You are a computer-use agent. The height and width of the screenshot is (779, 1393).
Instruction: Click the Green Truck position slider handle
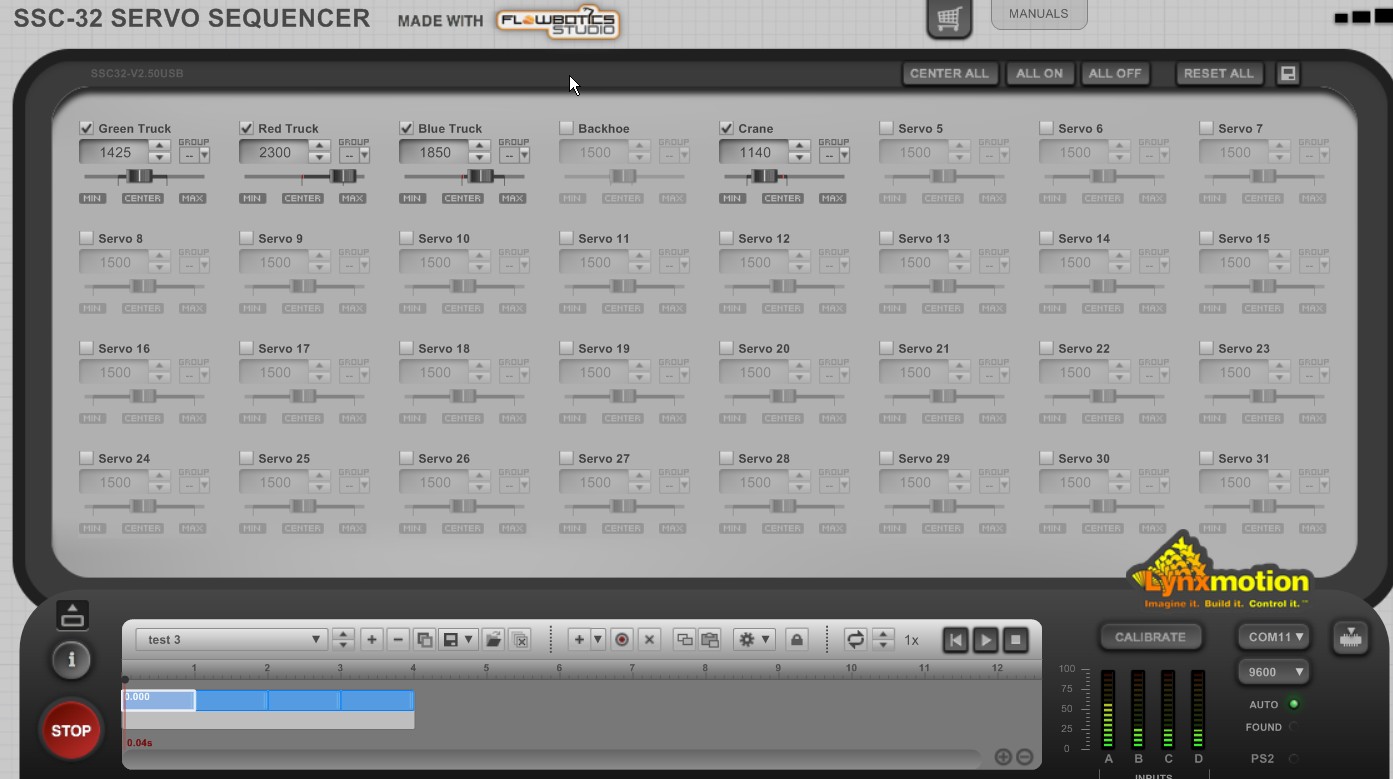pos(137,177)
